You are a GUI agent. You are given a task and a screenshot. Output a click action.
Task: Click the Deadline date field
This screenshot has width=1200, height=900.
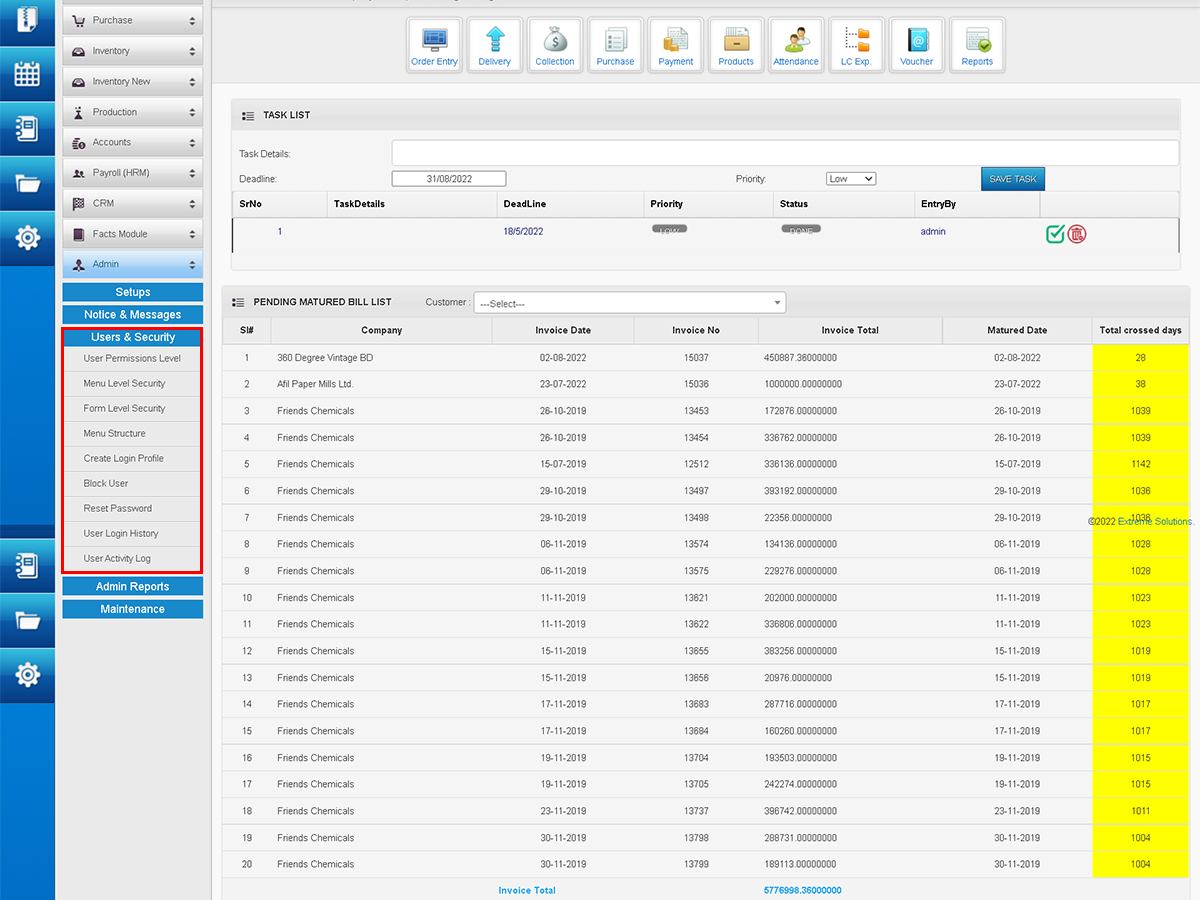tap(449, 179)
